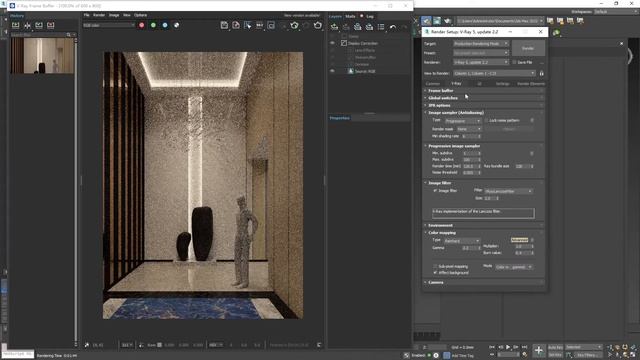640x360 pixels.
Task: Tick the Display Correction layer checkbox
Action: pyautogui.click(x=344, y=43)
